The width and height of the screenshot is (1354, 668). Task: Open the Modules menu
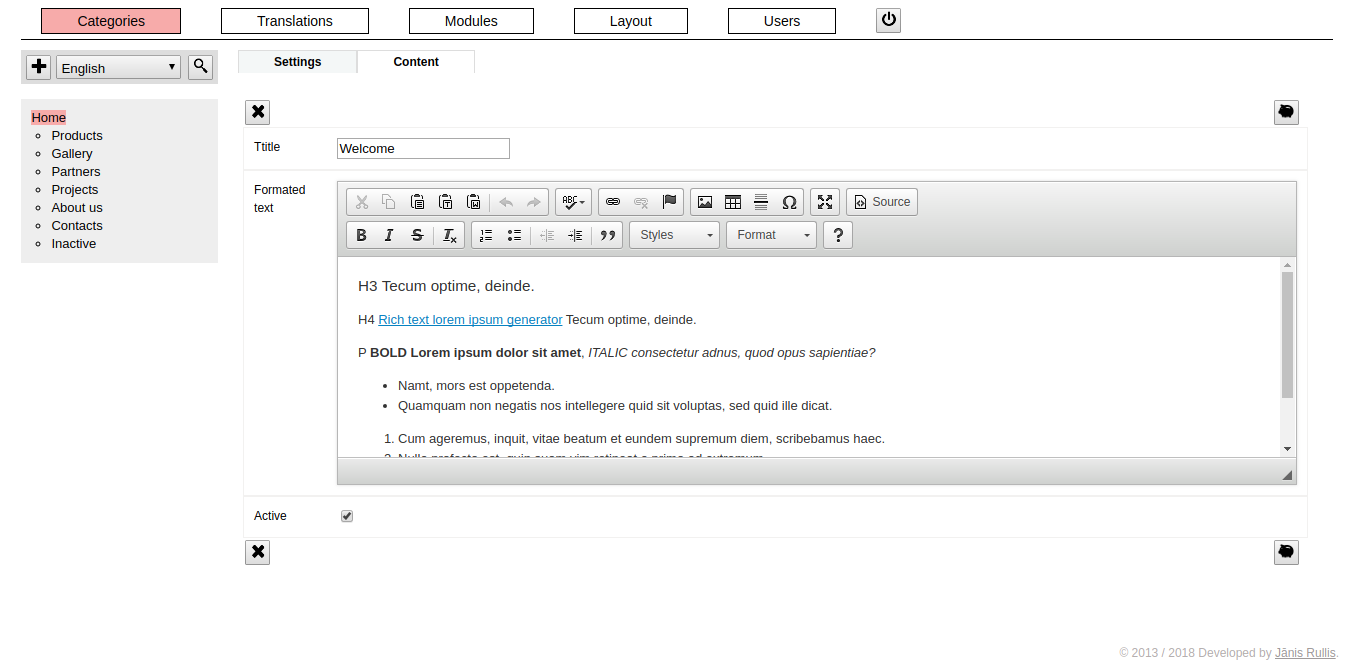pos(471,21)
